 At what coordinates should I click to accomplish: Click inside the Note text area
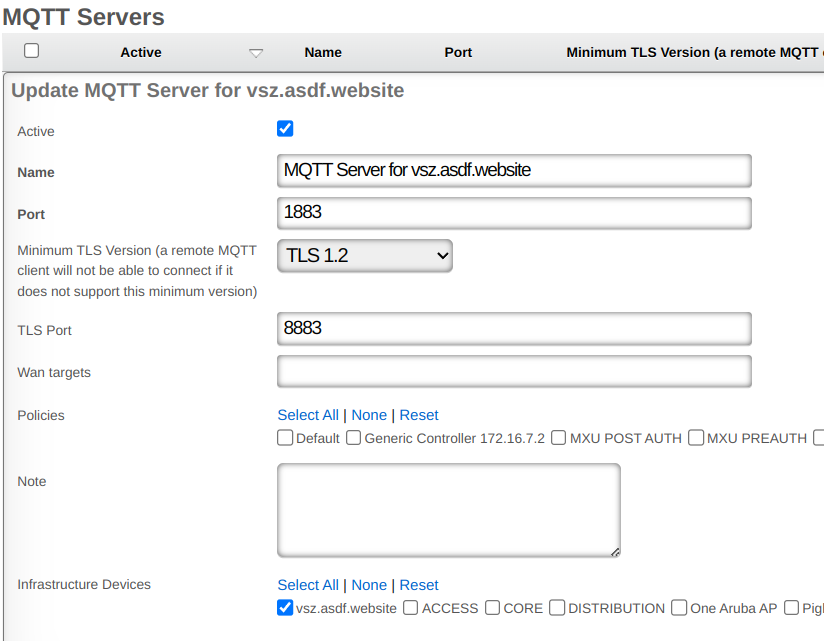(x=449, y=510)
